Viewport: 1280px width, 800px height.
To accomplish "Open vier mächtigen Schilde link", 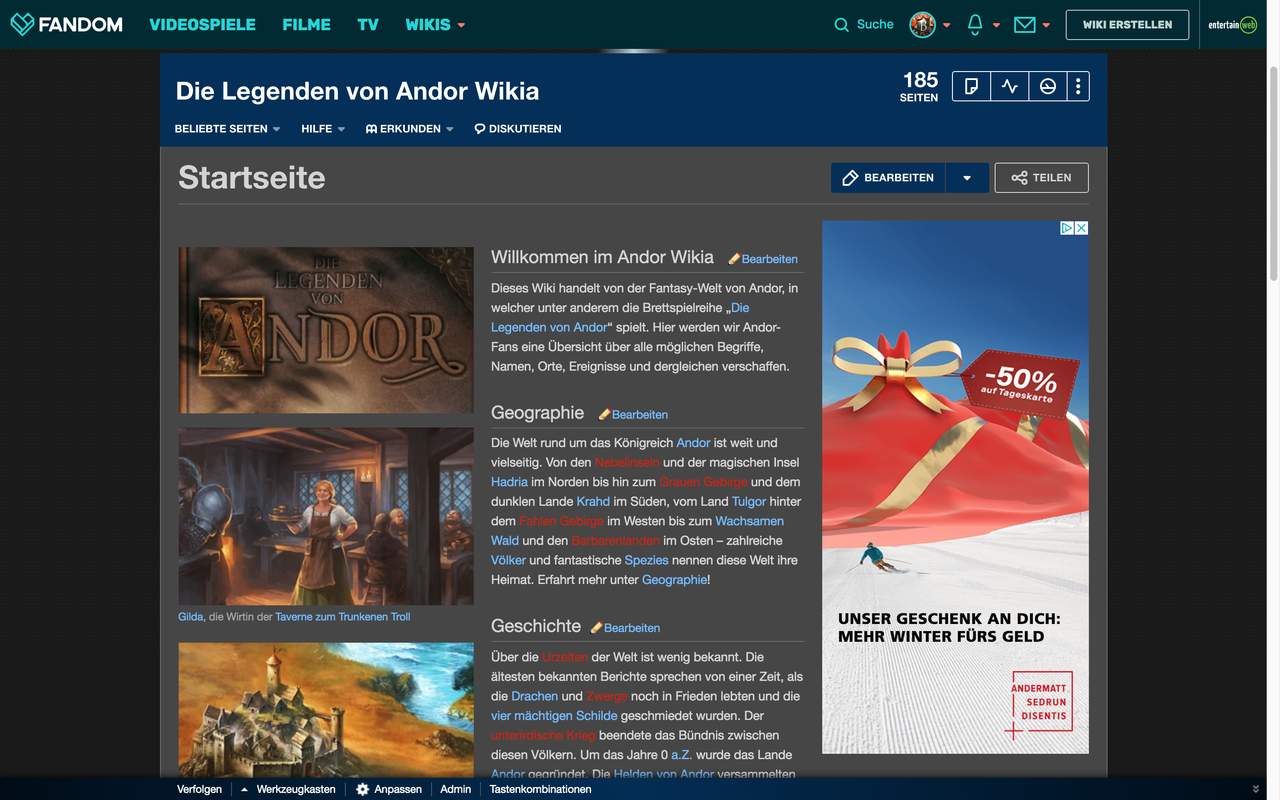I will pos(554,716).
